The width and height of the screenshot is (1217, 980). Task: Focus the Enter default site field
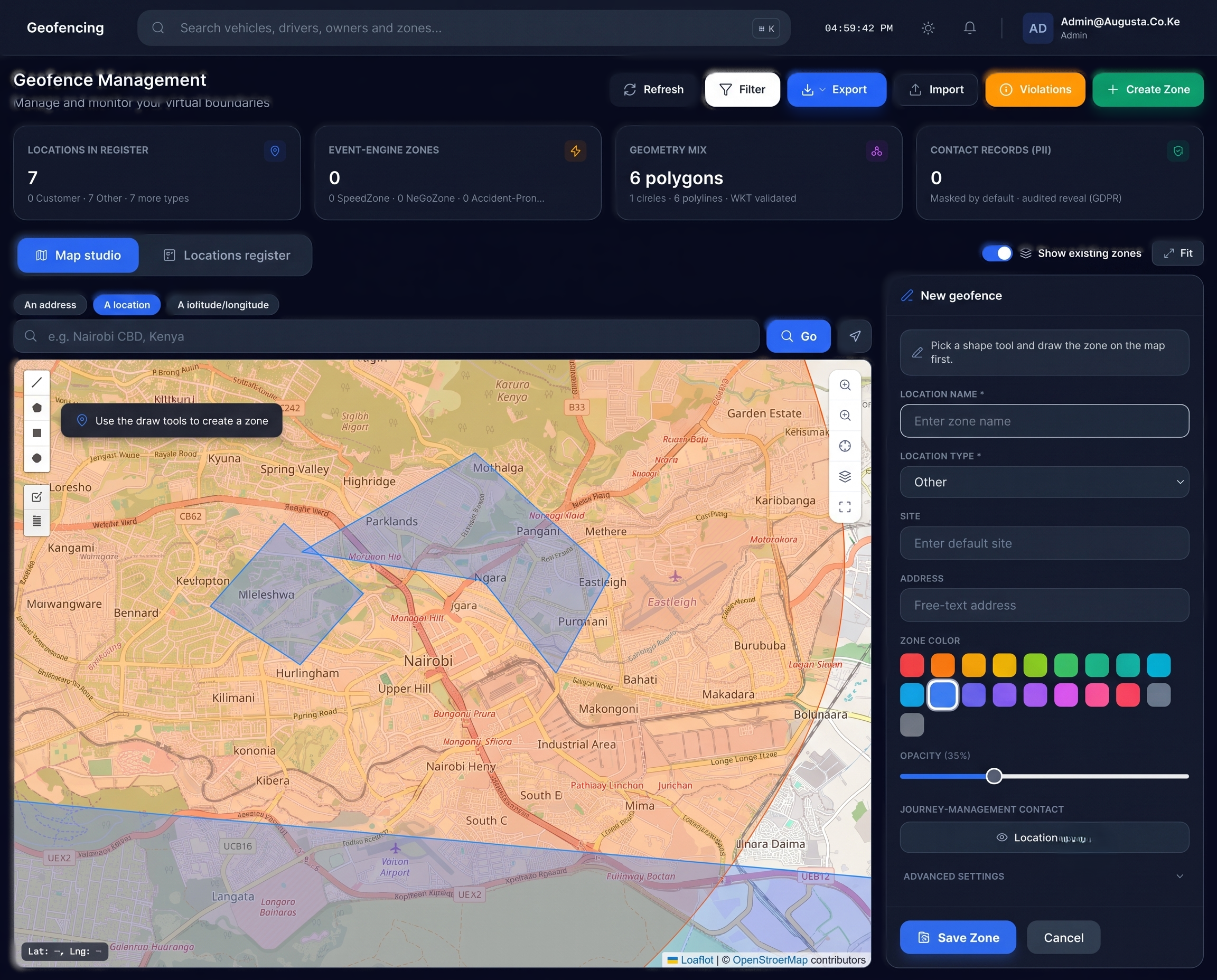point(1044,543)
